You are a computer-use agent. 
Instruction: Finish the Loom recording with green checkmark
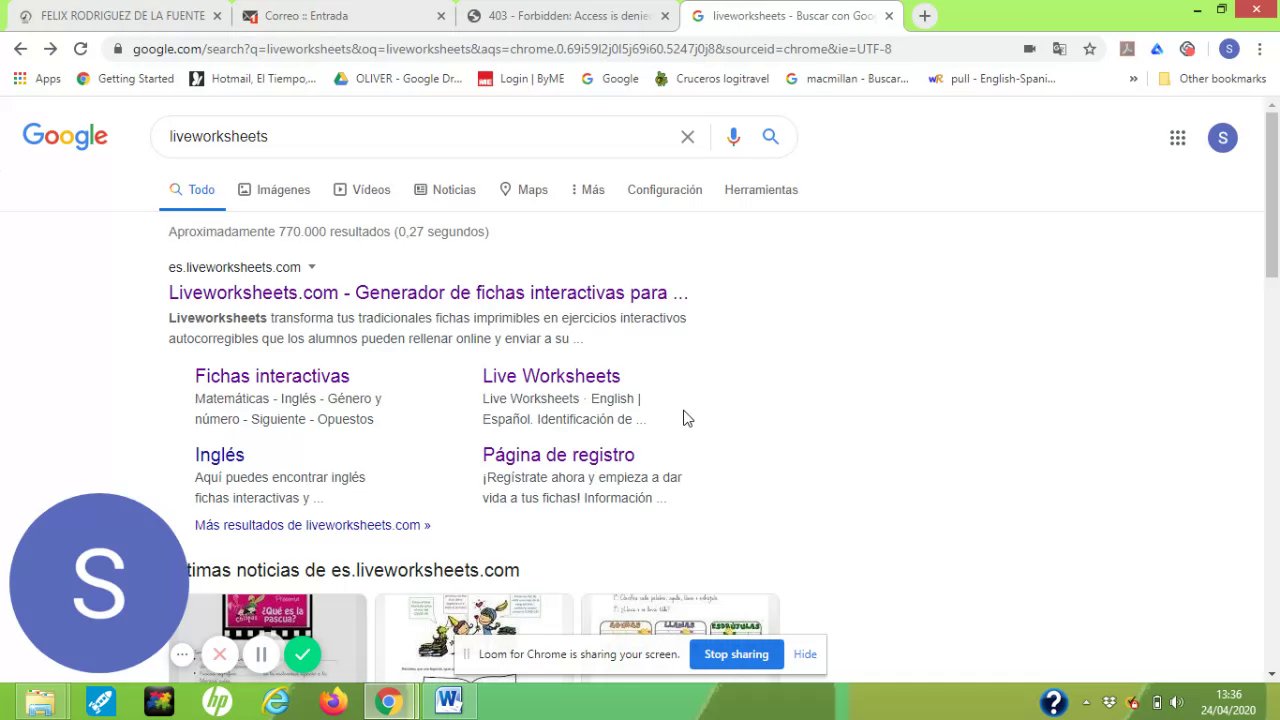click(302, 655)
